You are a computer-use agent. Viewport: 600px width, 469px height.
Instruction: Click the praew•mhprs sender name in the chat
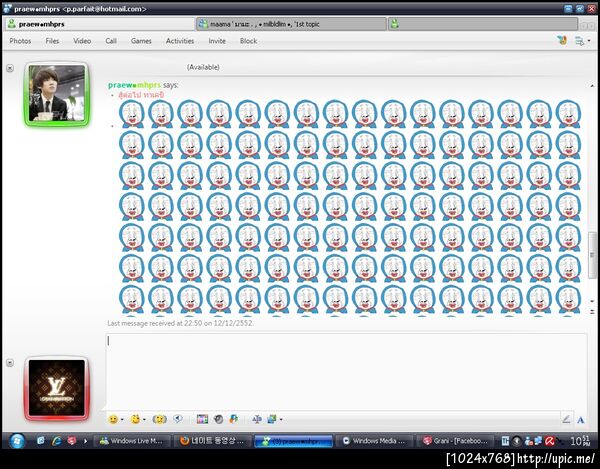coord(134,85)
